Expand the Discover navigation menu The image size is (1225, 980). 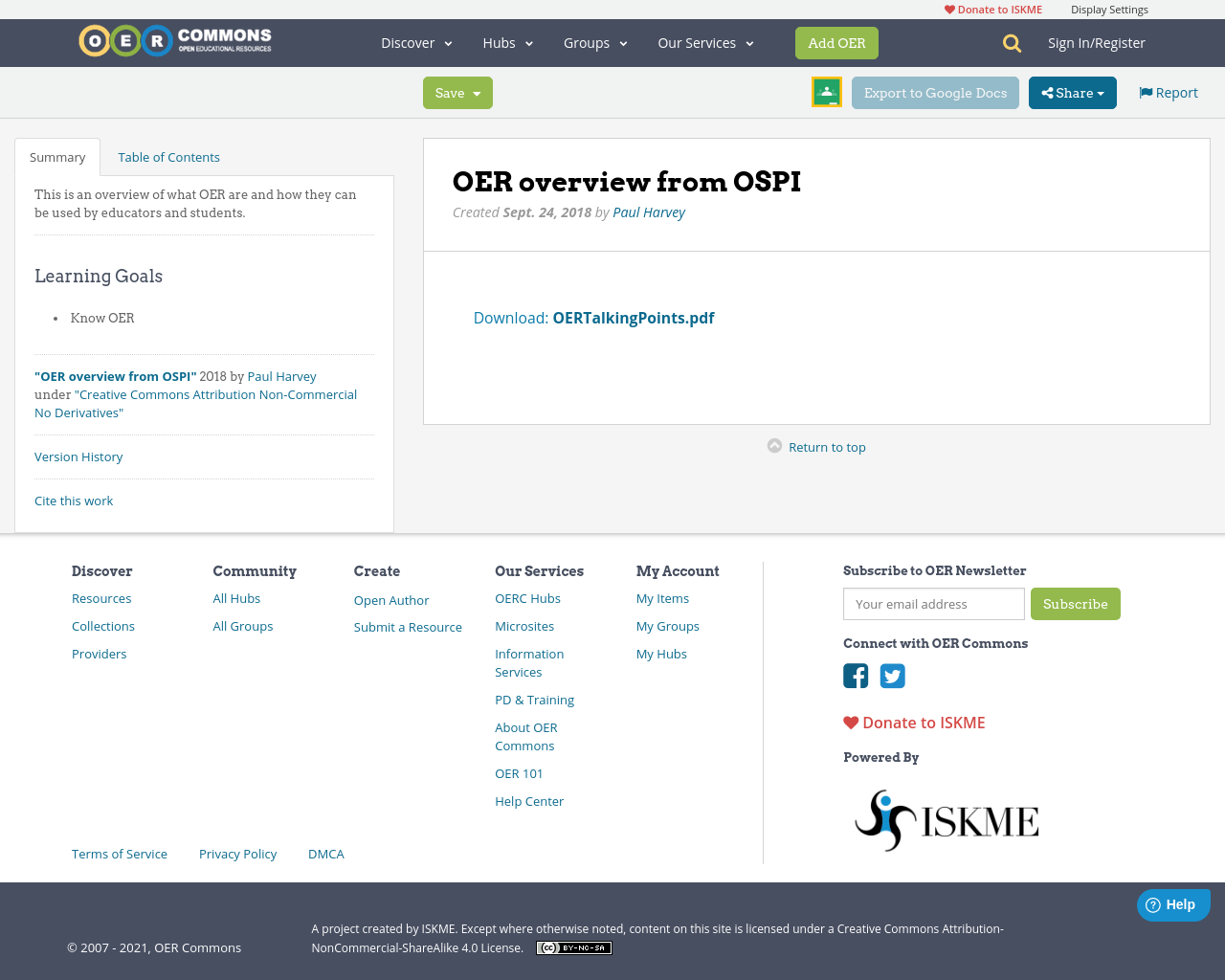[x=415, y=42]
